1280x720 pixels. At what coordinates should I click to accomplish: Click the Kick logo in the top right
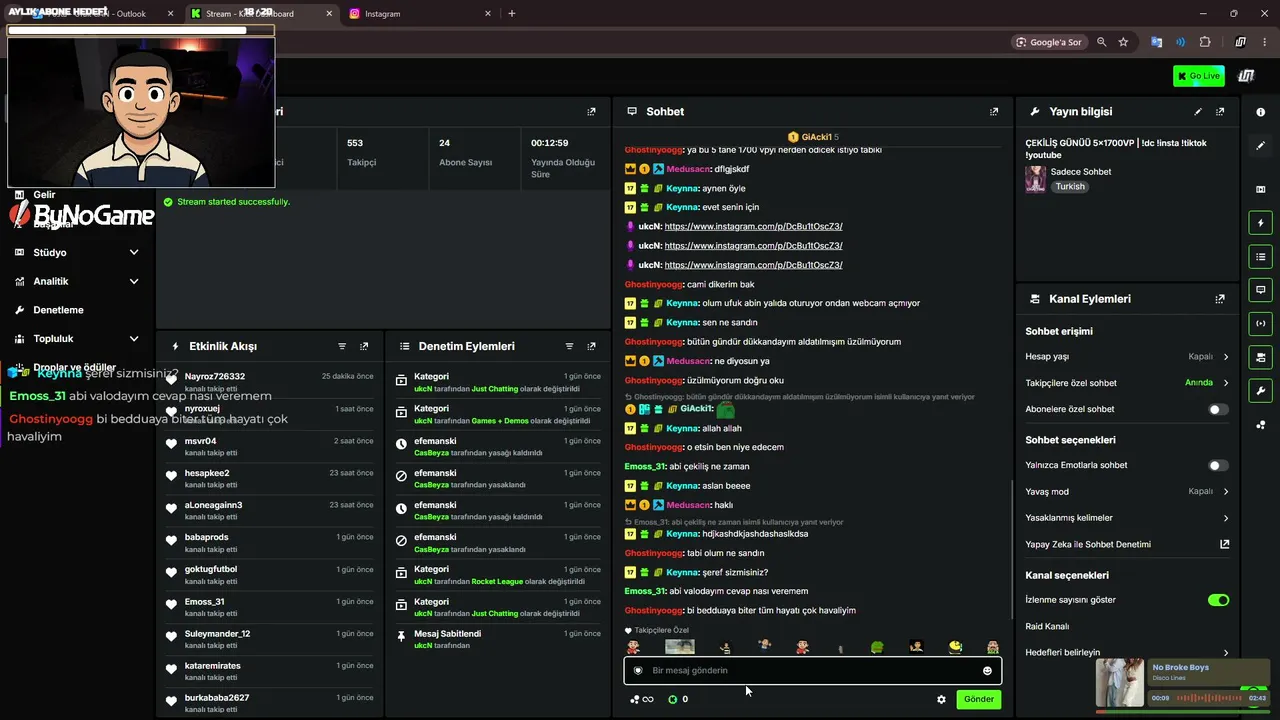coord(1246,76)
